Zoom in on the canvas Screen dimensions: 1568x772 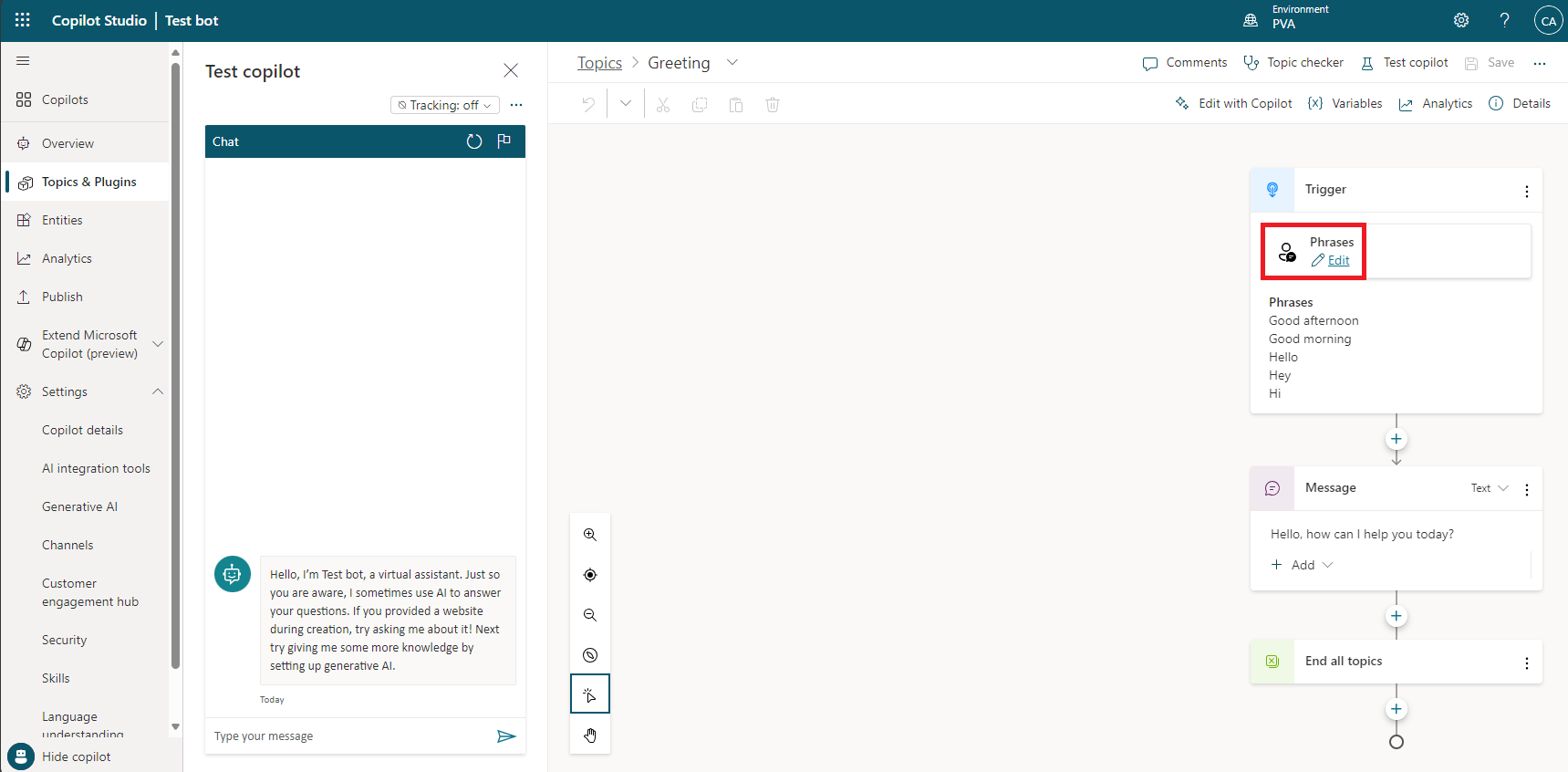(x=590, y=535)
